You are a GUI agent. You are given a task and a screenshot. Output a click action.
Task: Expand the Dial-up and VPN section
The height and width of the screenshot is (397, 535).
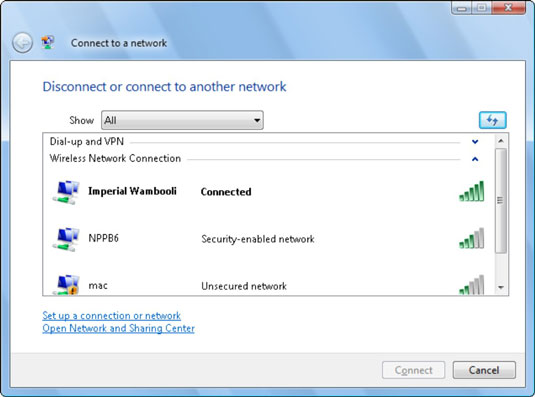pos(475,142)
